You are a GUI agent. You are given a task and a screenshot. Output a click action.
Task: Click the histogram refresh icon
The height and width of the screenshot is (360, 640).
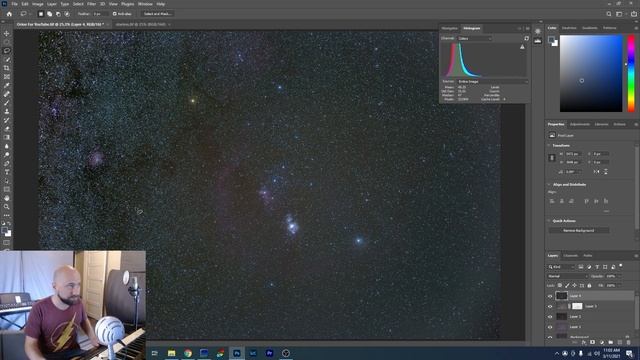coord(527,38)
